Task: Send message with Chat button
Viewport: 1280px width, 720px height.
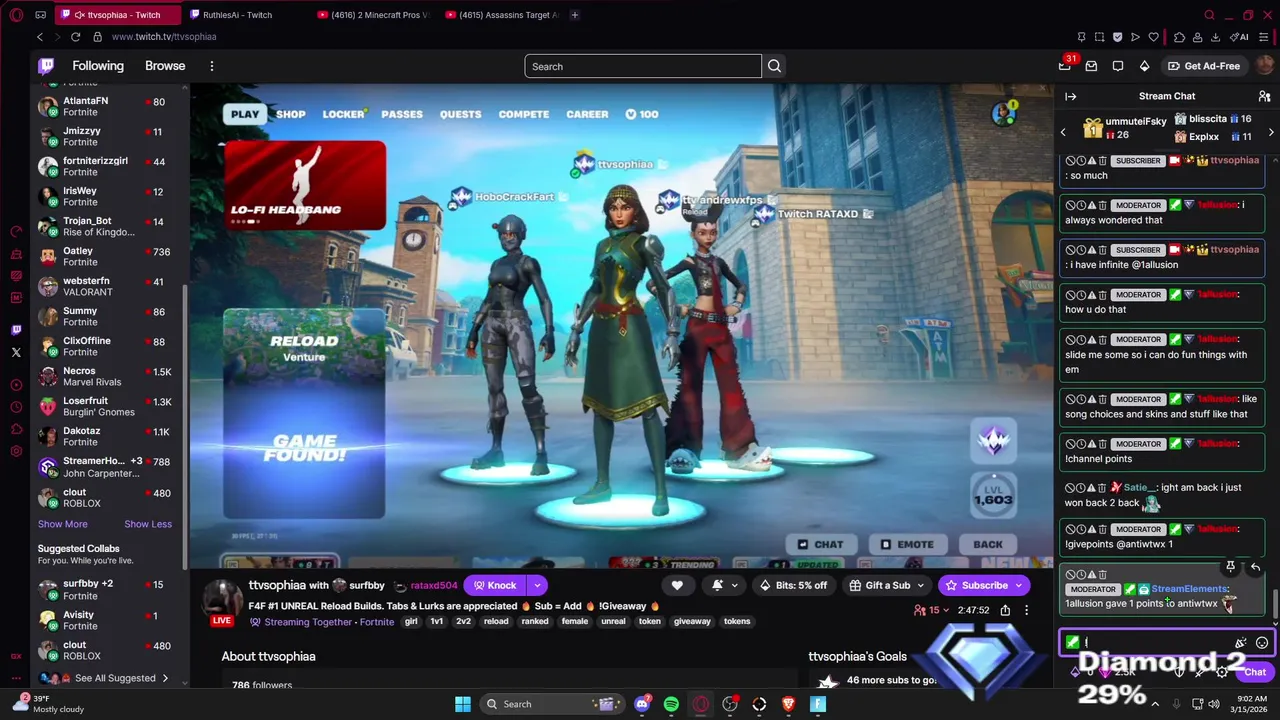Action: [x=1255, y=672]
